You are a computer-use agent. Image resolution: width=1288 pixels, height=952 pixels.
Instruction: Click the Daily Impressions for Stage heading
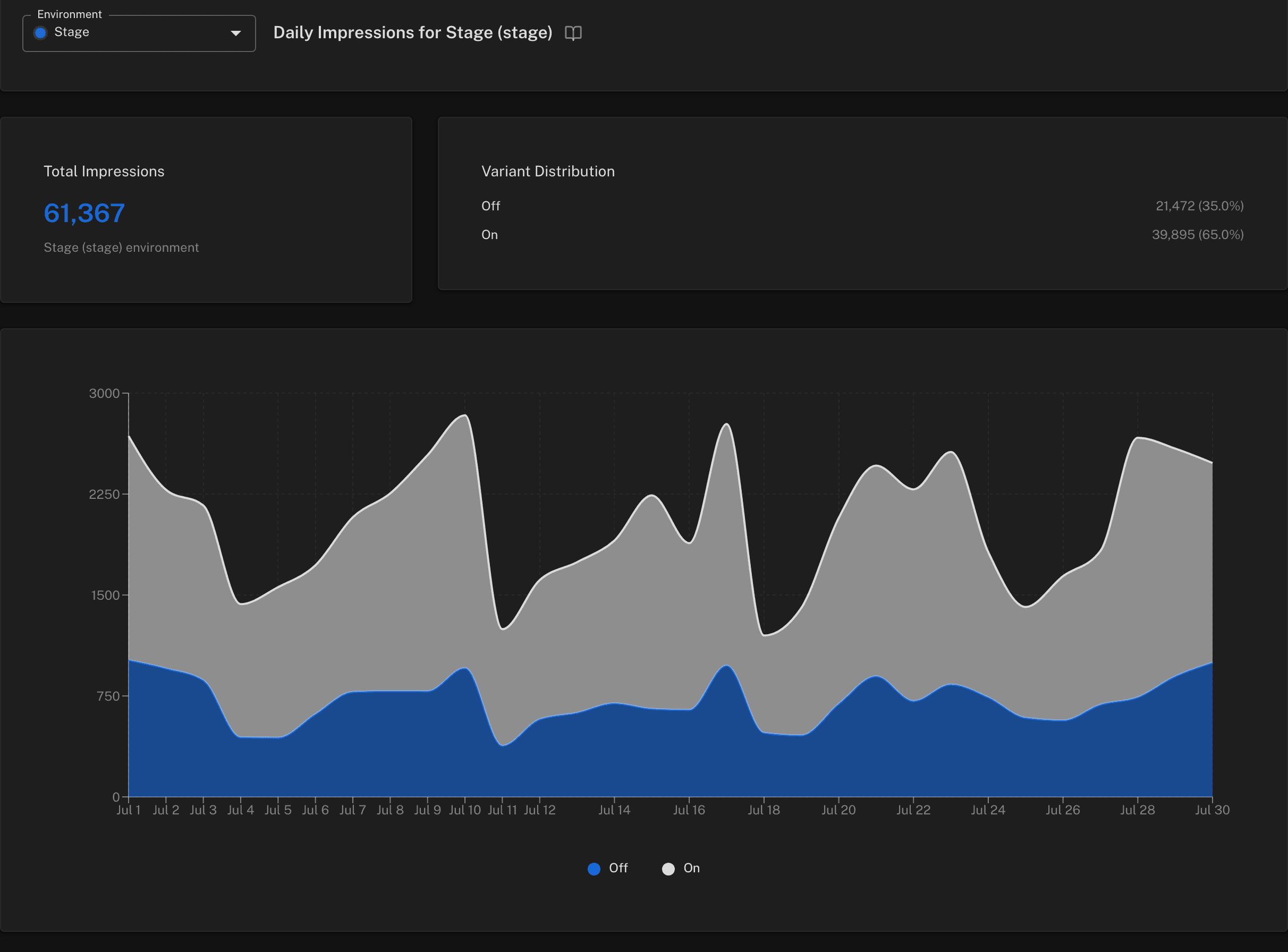413,32
